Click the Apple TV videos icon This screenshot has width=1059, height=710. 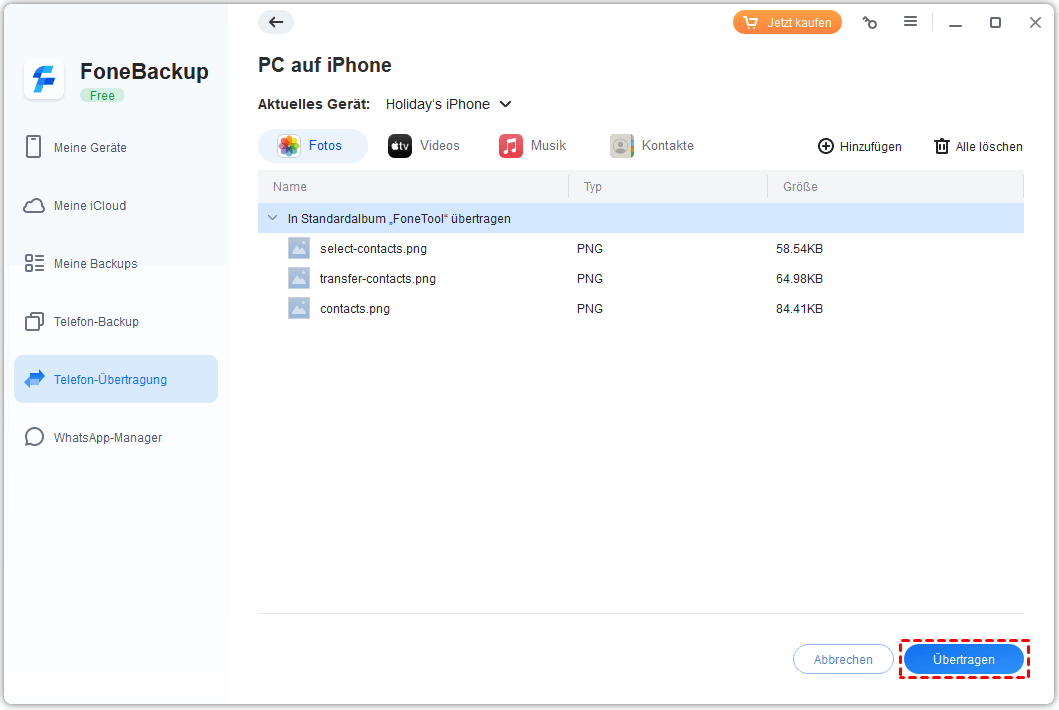pos(400,145)
